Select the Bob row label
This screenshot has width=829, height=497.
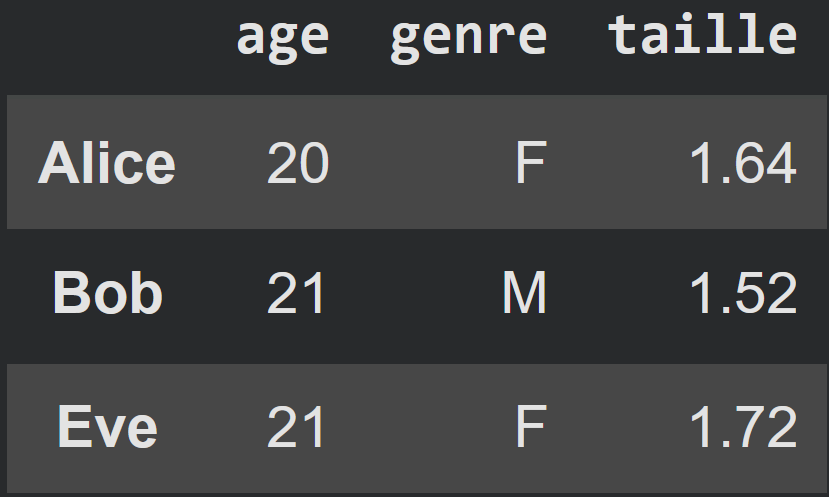[107, 295]
